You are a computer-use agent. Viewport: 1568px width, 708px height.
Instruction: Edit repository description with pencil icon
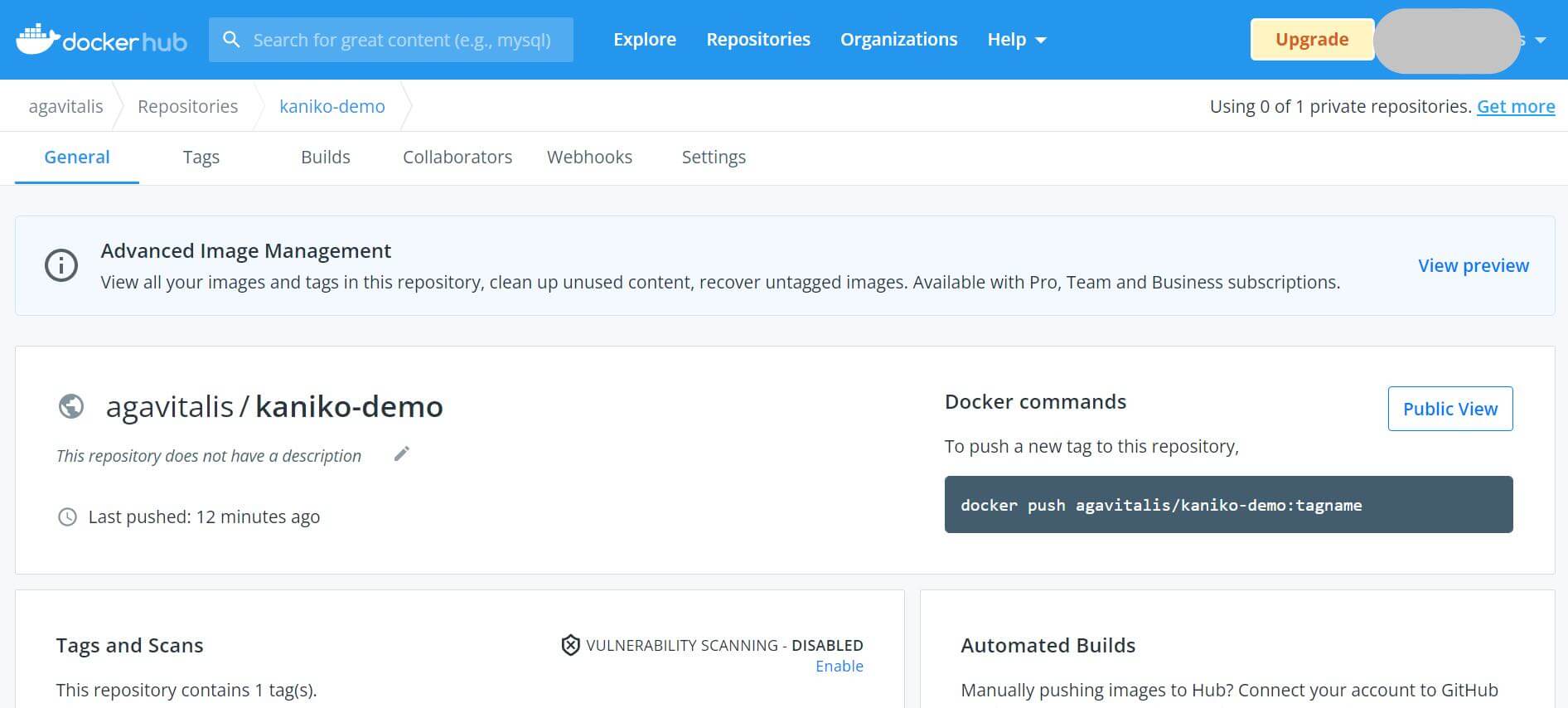tap(401, 454)
